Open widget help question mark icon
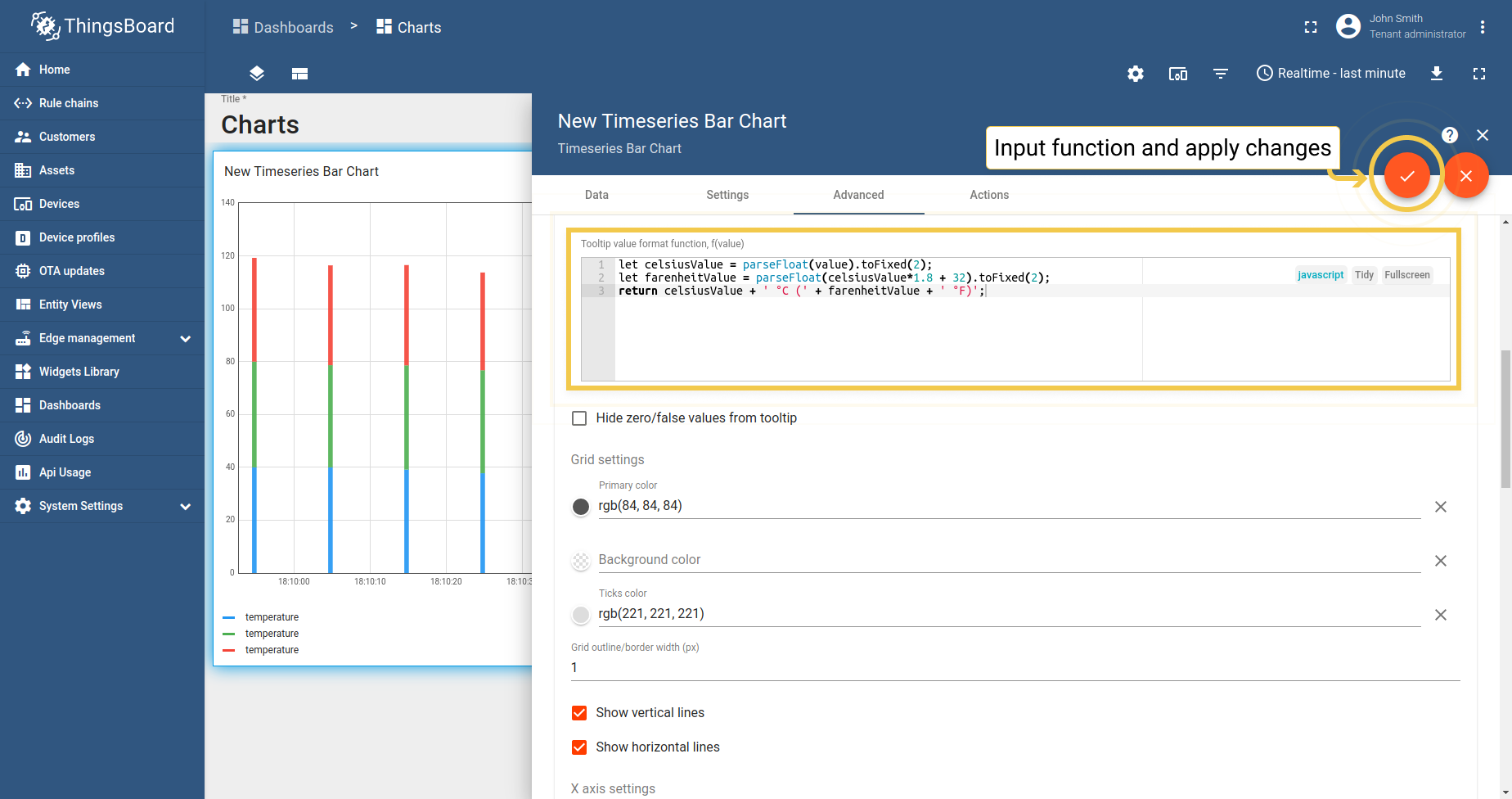The image size is (1512, 799). (1450, 135)
